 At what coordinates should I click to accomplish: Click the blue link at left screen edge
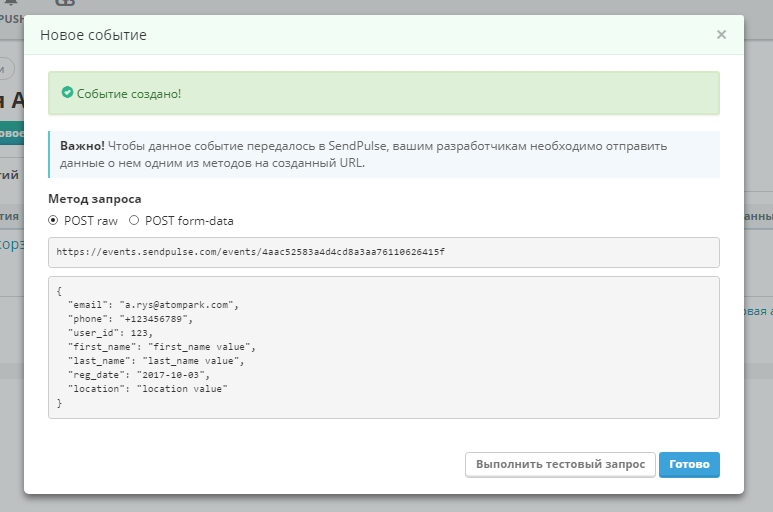[x=11, y=244]
